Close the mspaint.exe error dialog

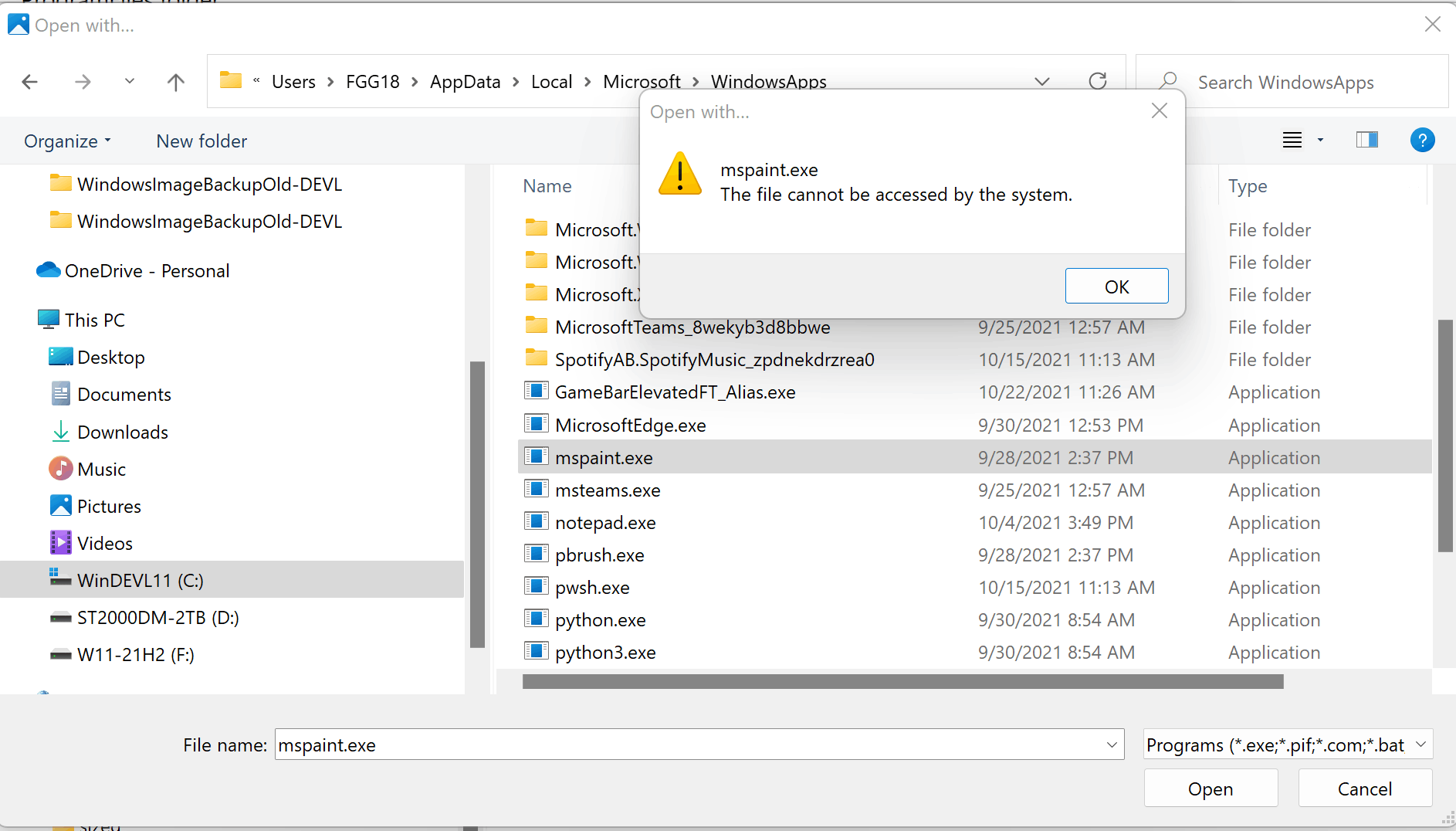(1159, 111)
